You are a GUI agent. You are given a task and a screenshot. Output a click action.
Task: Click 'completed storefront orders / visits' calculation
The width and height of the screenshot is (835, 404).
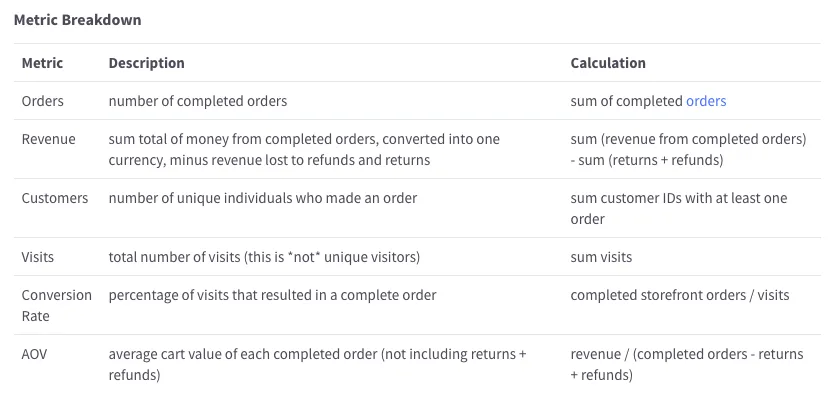680,295
